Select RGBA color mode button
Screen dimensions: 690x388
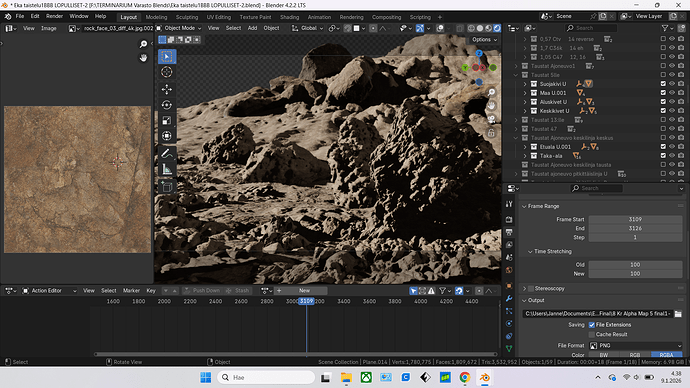(666, 355)
